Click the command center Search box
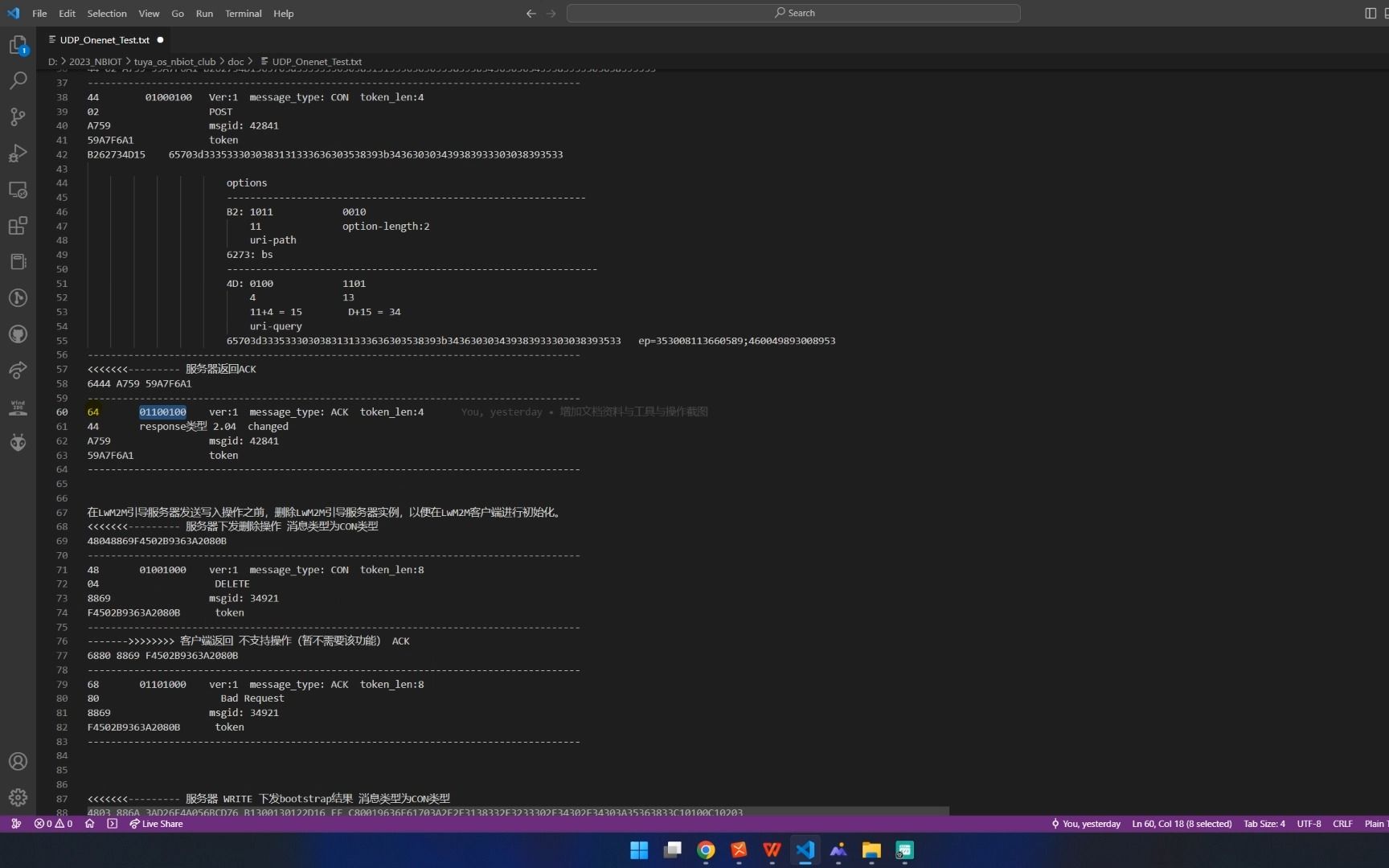1389x868 pixels. click(x=793, y=13)
